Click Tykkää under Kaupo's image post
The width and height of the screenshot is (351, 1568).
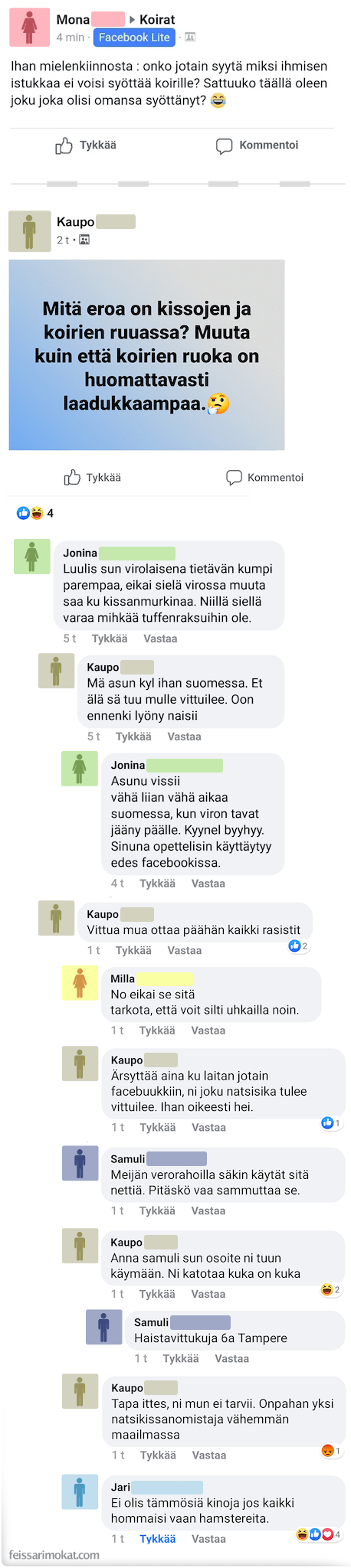(x=93, y=478)
